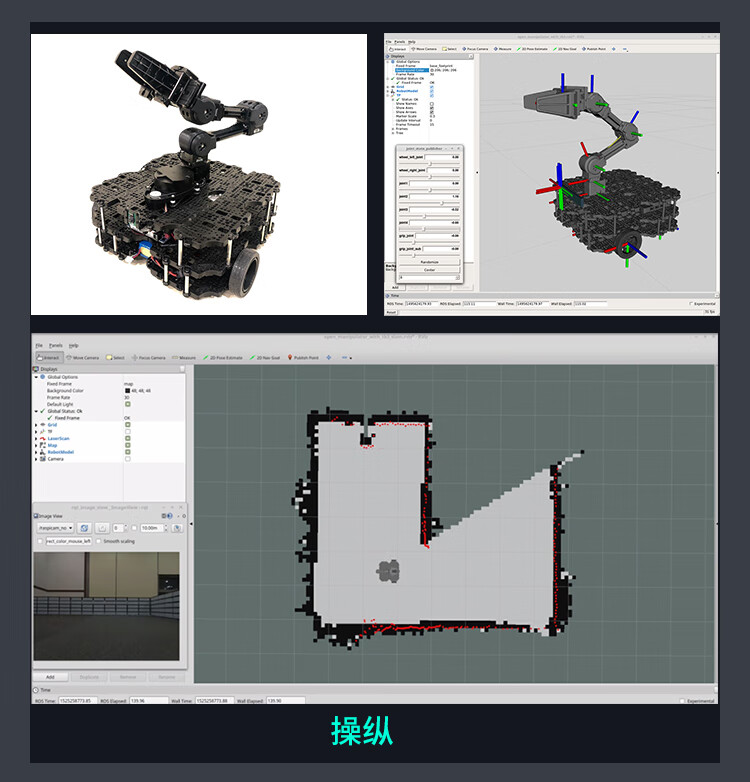750x782 pixels.
Task: Click Global Options globe icon in bottom panel
Action: tap(43, 377)
